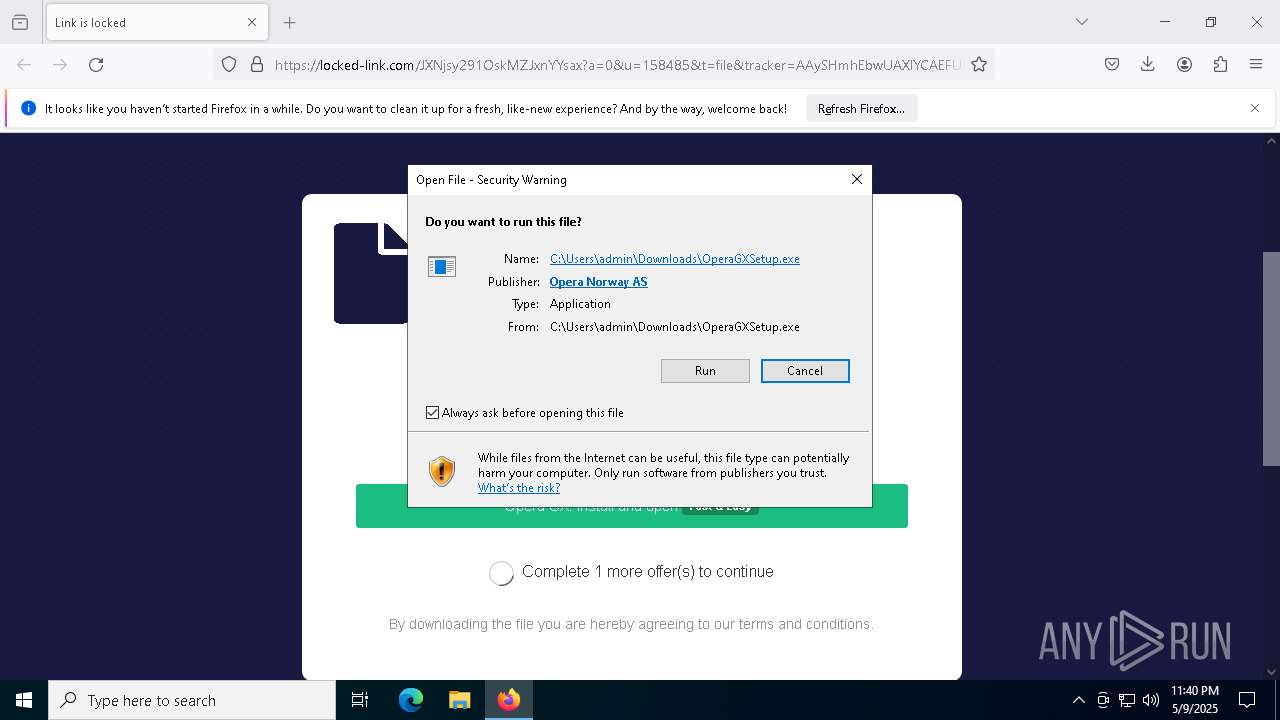Open the Opera Norway AS publisher link
This screenshot has width=1280, height=720.
(x=598, y=282)
